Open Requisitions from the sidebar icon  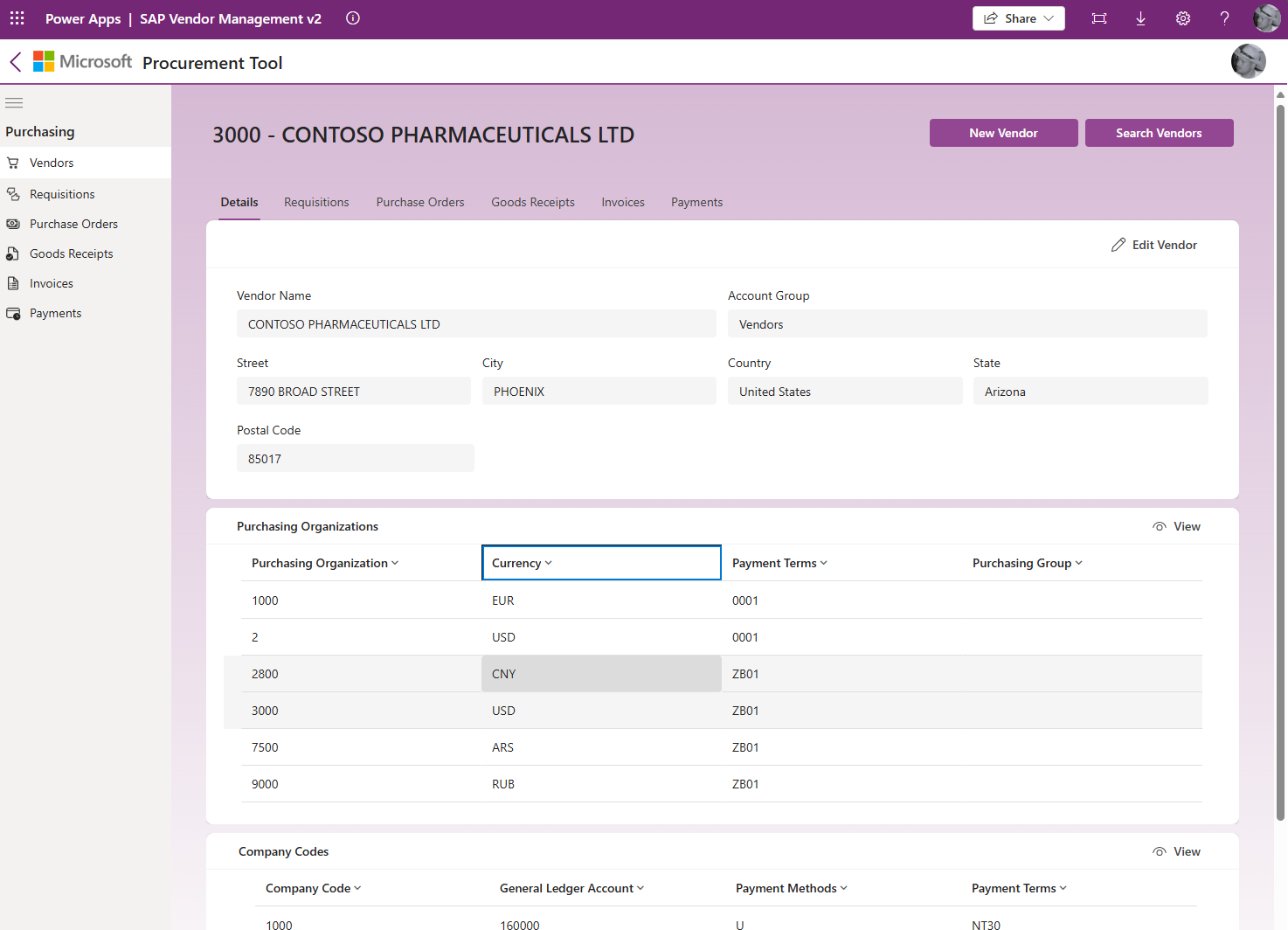click(x=12, y=193)
